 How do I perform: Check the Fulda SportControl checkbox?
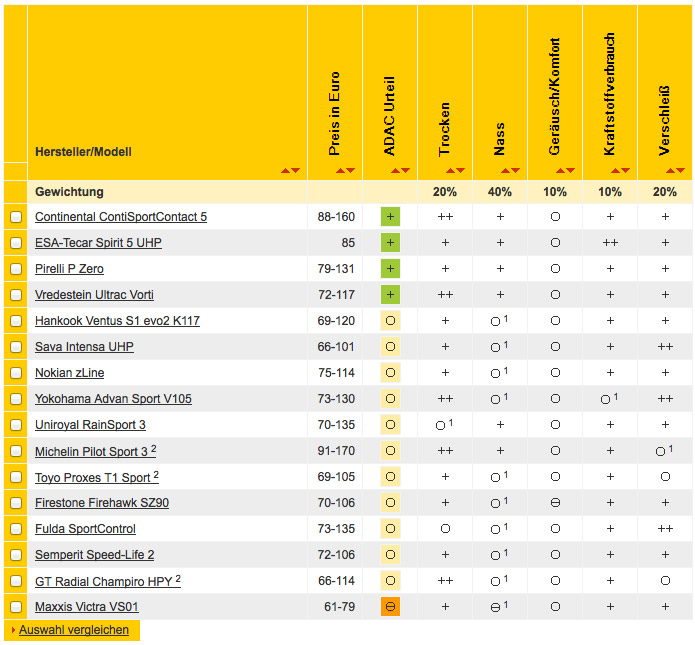coord(16,529)
